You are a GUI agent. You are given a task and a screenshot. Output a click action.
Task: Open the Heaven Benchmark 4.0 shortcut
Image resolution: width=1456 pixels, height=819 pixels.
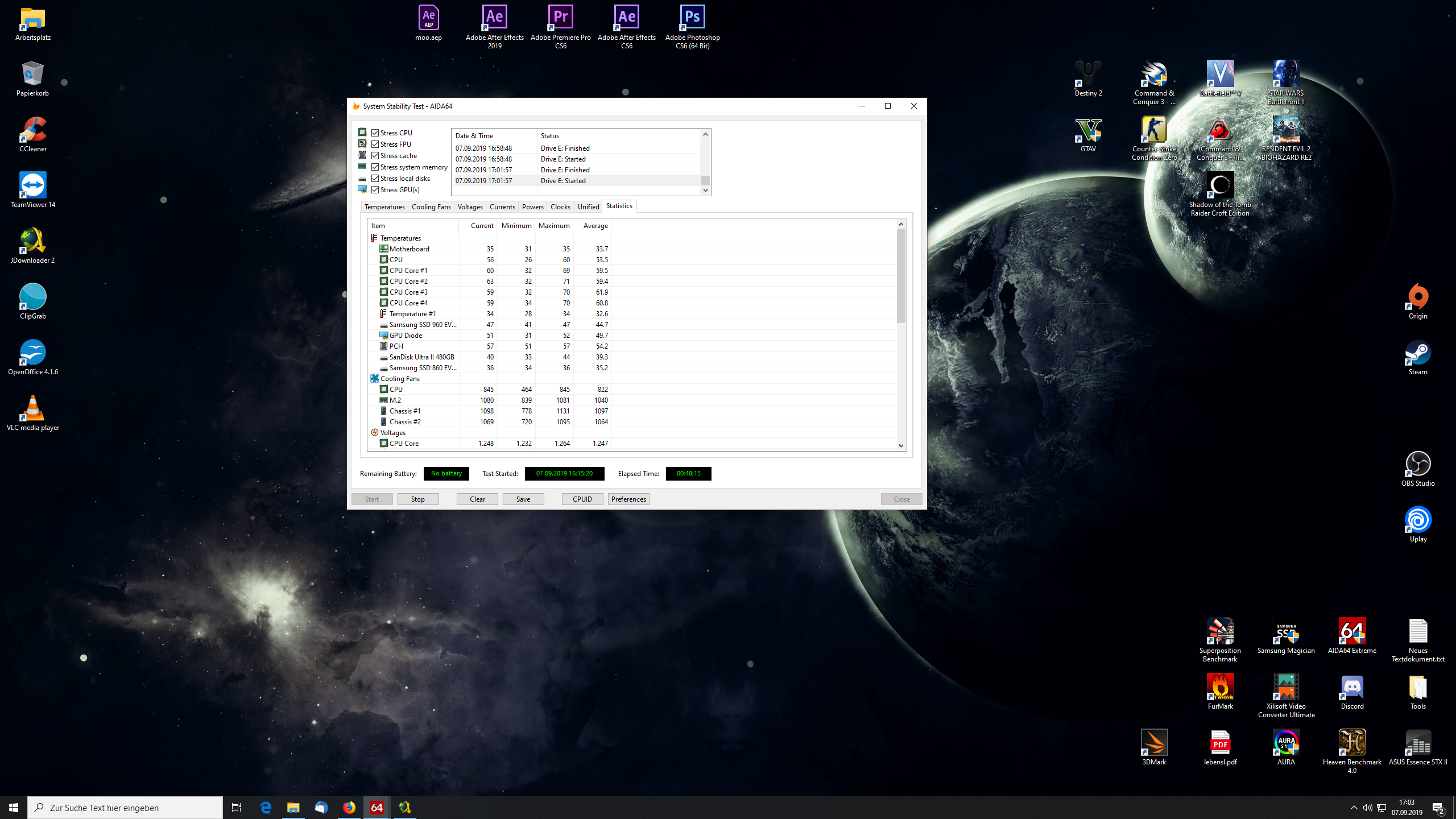click(1352, 743)
